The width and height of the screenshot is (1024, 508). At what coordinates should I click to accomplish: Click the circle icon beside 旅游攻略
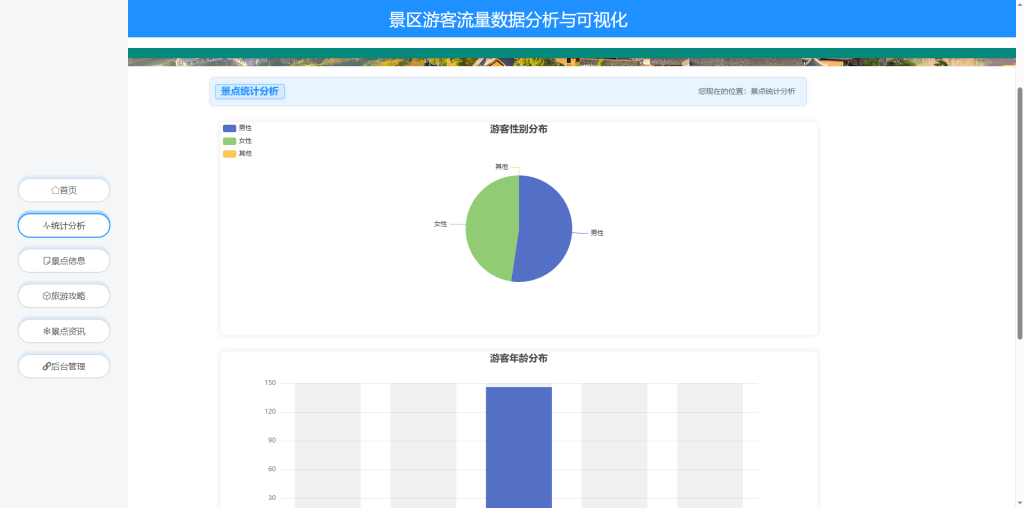[46, 296]
